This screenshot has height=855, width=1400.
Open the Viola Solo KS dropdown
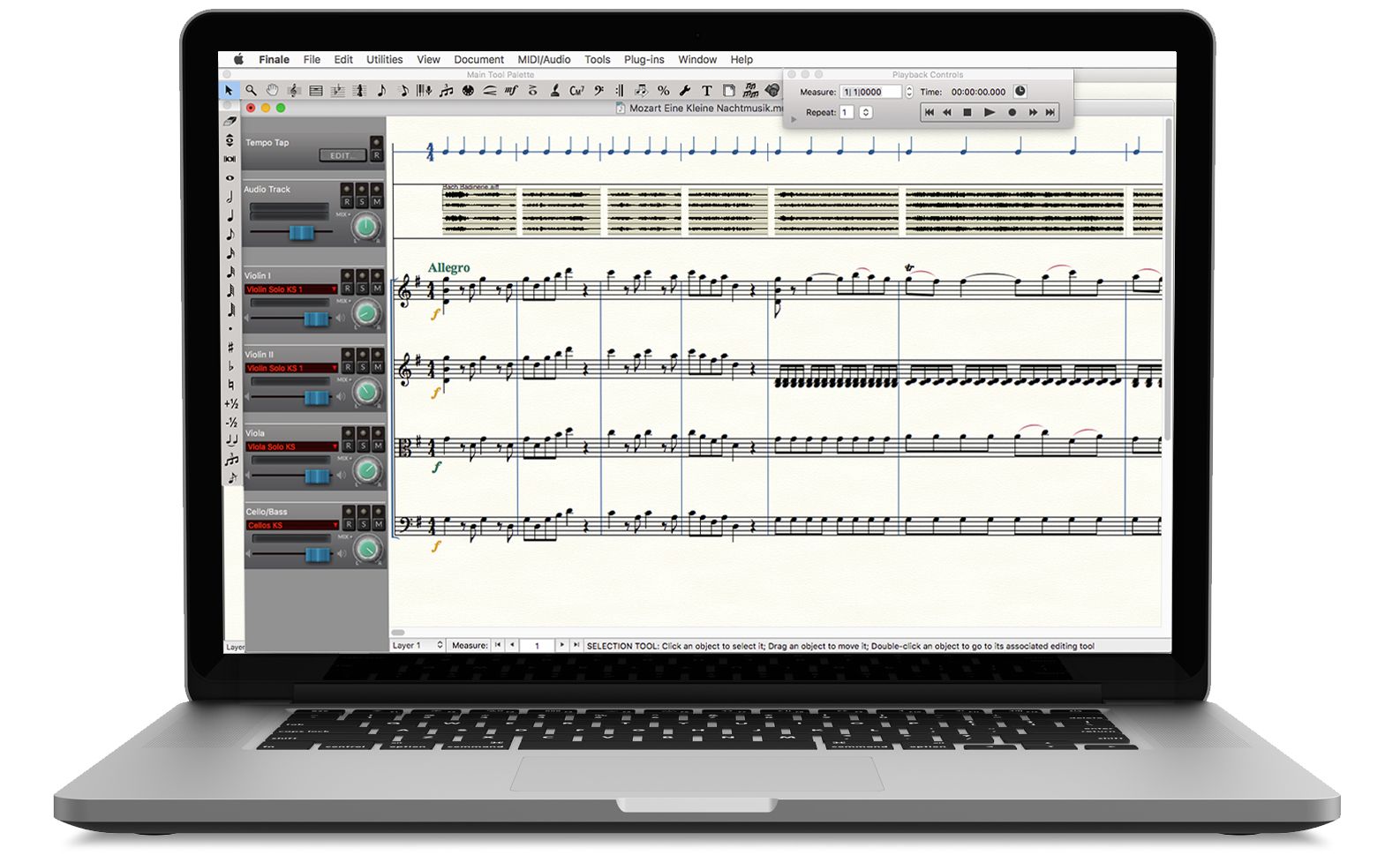291,446
